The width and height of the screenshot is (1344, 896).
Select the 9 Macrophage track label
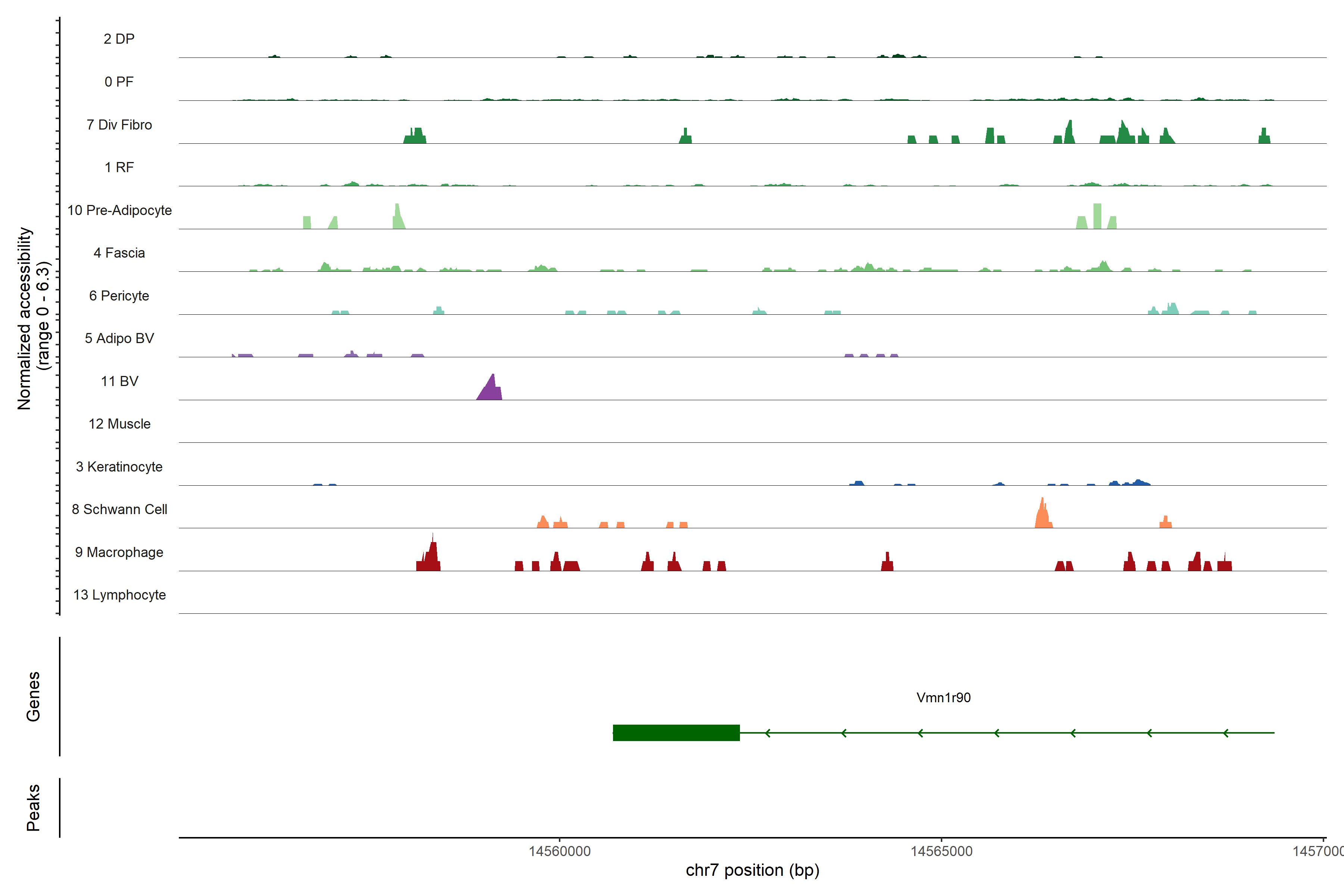[x=119, y=553]
